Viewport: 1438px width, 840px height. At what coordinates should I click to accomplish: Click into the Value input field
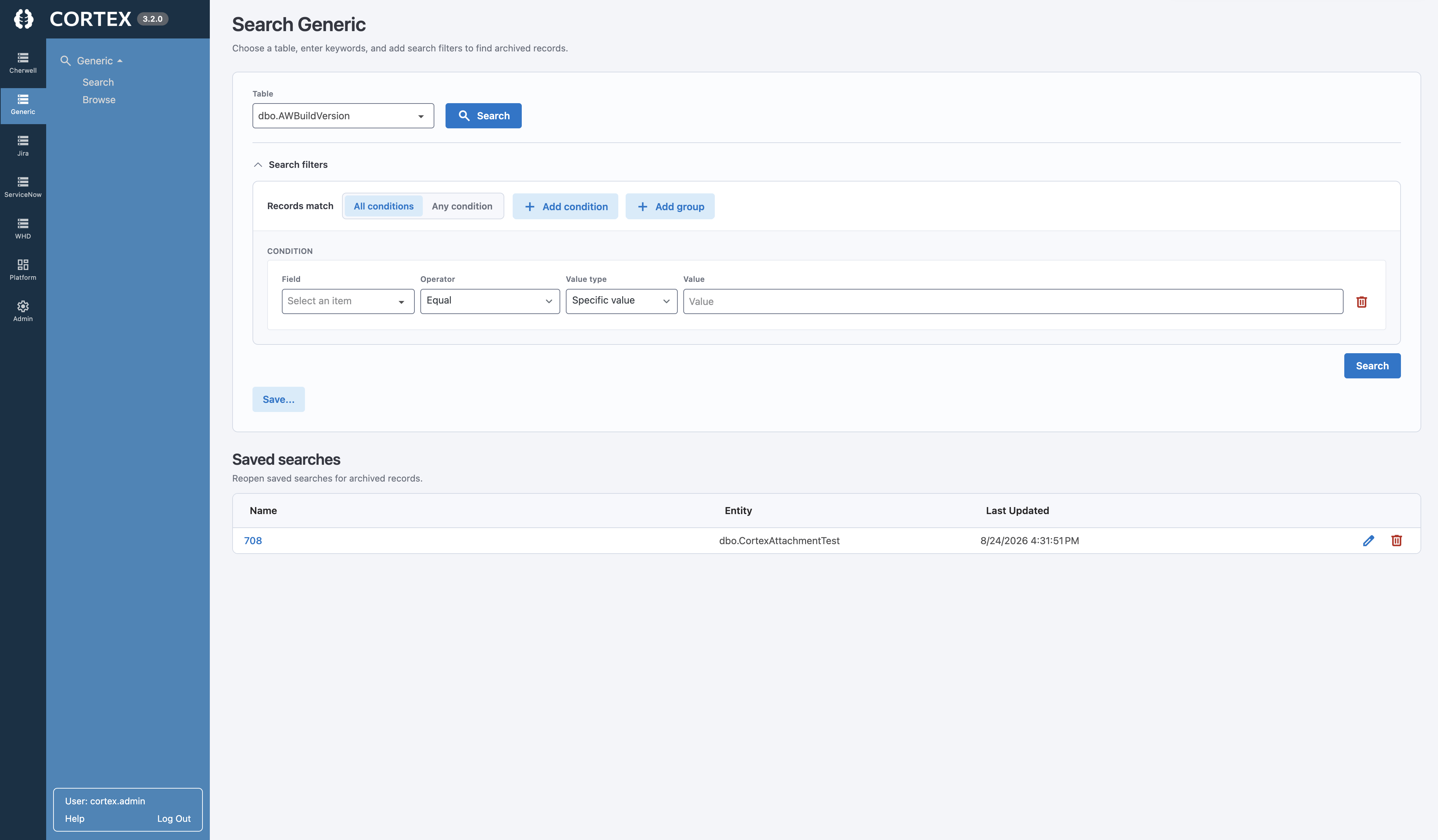coord(1013,301)
